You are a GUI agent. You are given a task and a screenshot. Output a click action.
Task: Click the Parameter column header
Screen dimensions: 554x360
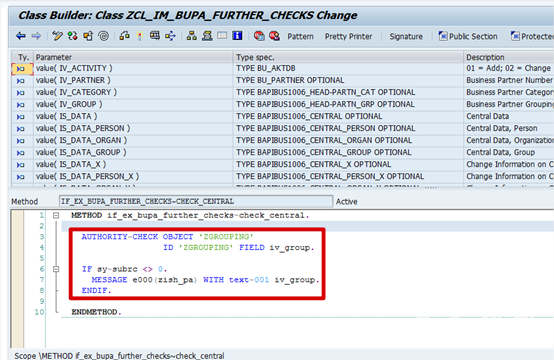133,57
